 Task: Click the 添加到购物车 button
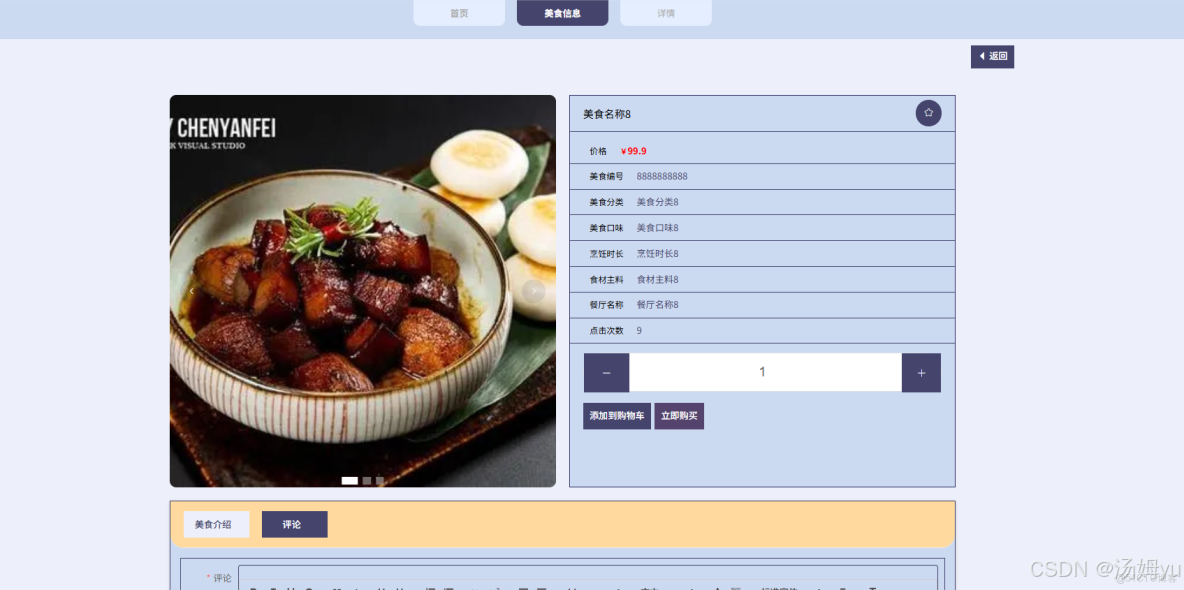[617, 415]
